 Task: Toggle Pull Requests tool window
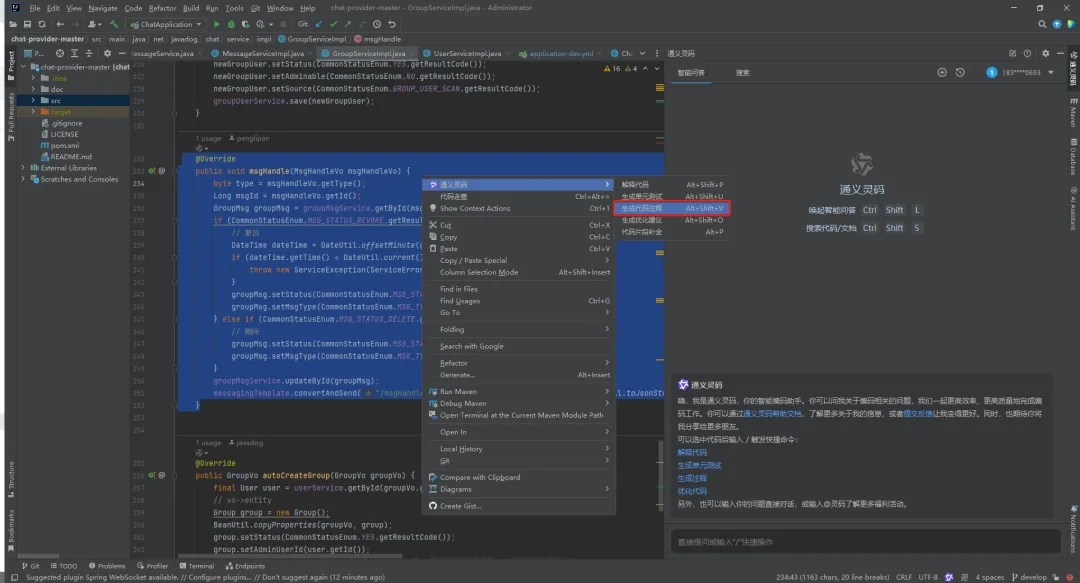10,117
